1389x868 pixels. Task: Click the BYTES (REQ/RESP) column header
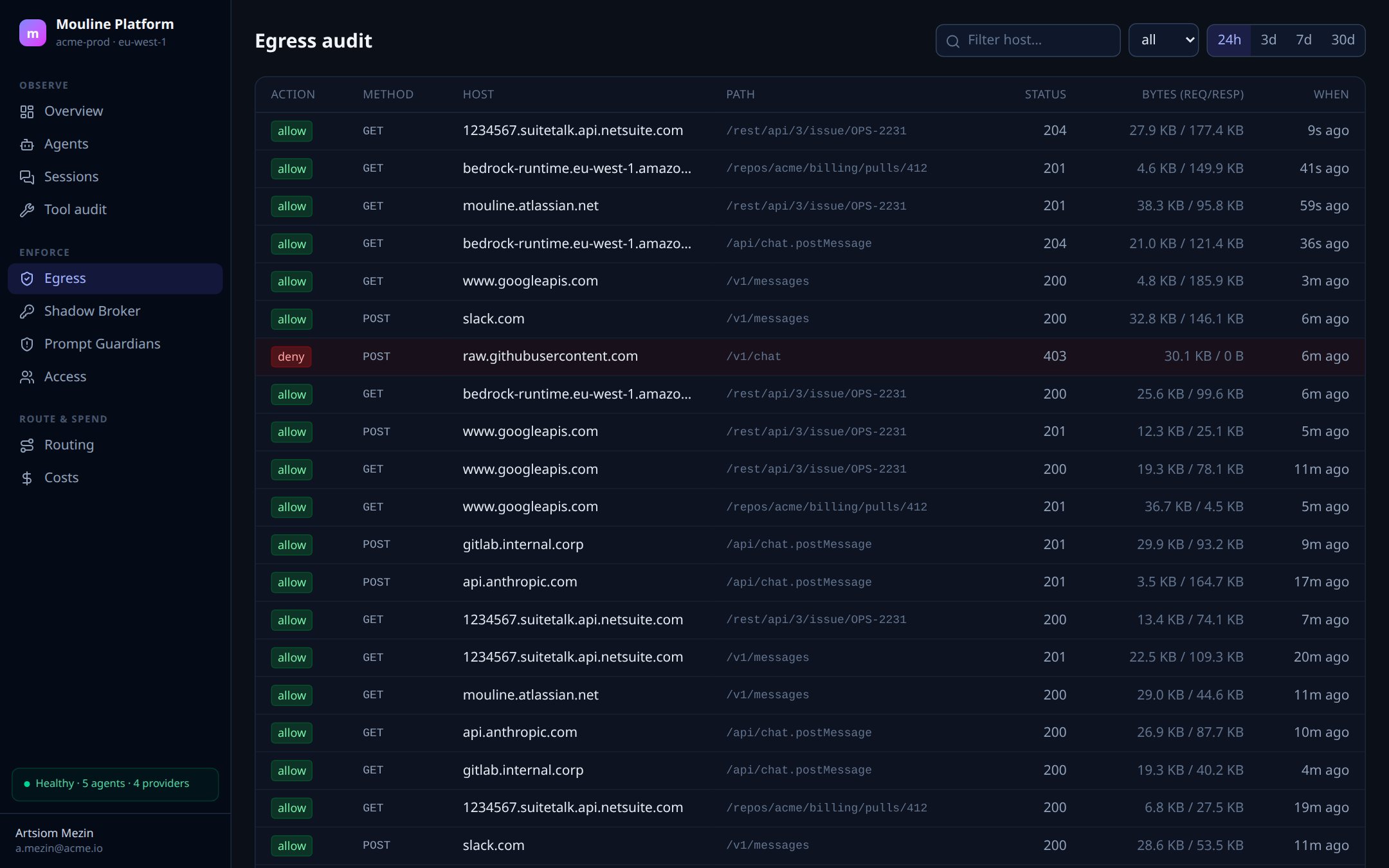point(1193,95)
